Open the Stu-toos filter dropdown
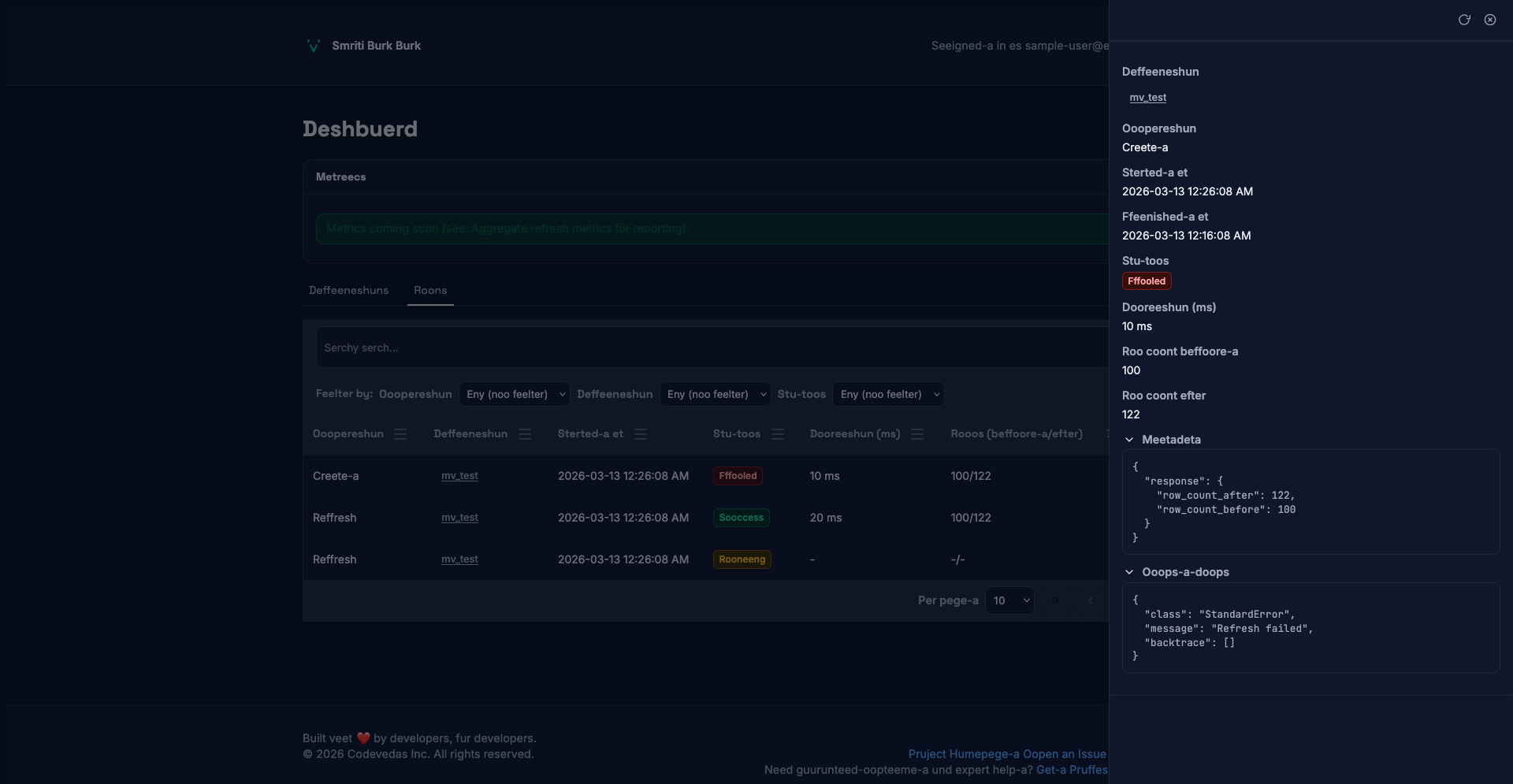This screenshot has width=1513, height=784. point(888,394)
